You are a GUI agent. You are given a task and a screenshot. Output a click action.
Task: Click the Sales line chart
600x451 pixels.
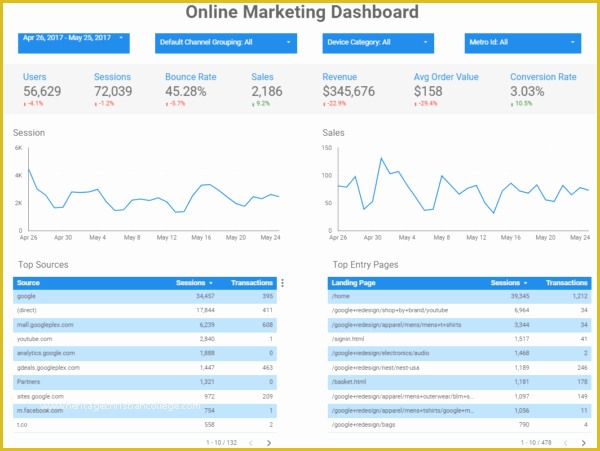457,193
